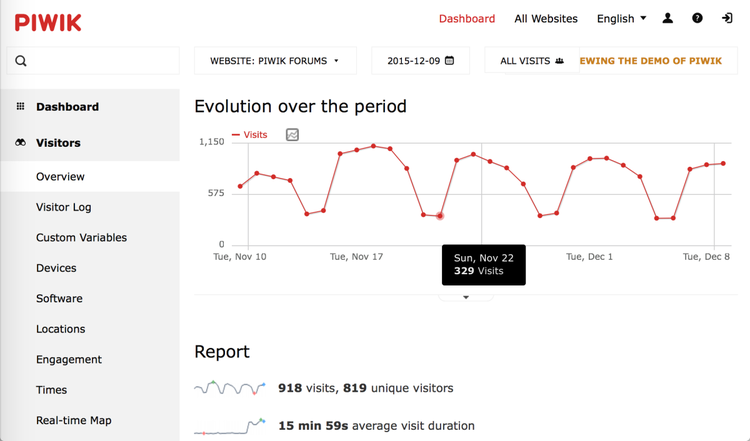Go to the Dashboard top menu link

tap(467, 19)
